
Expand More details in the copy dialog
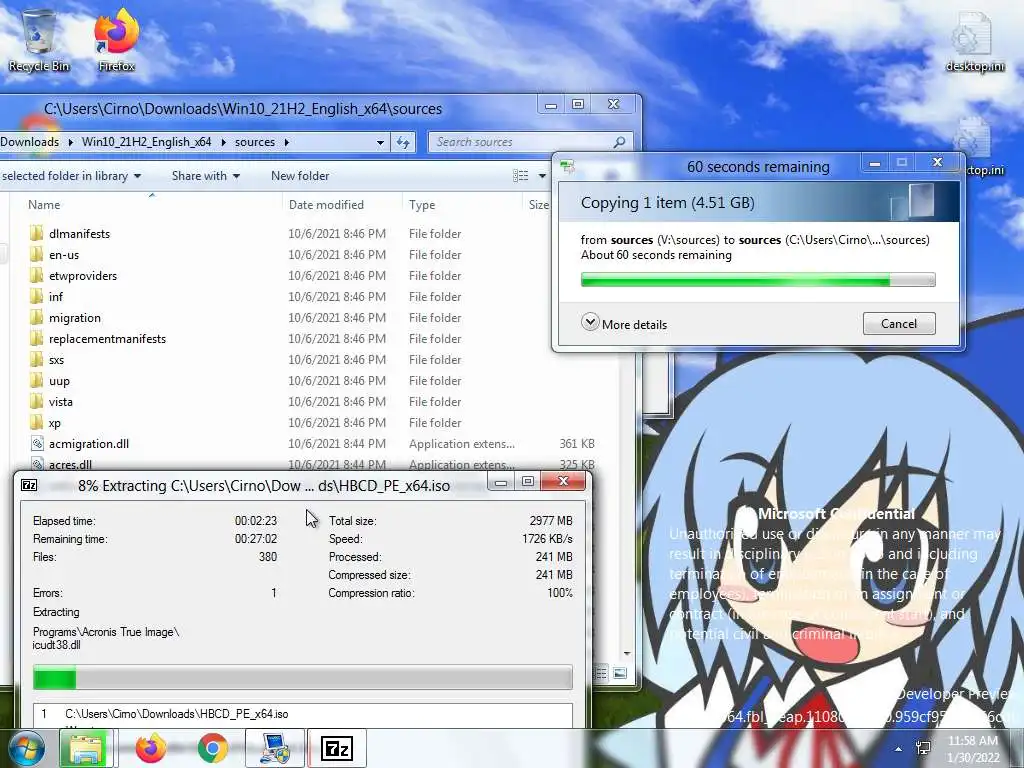pos(624,323)
